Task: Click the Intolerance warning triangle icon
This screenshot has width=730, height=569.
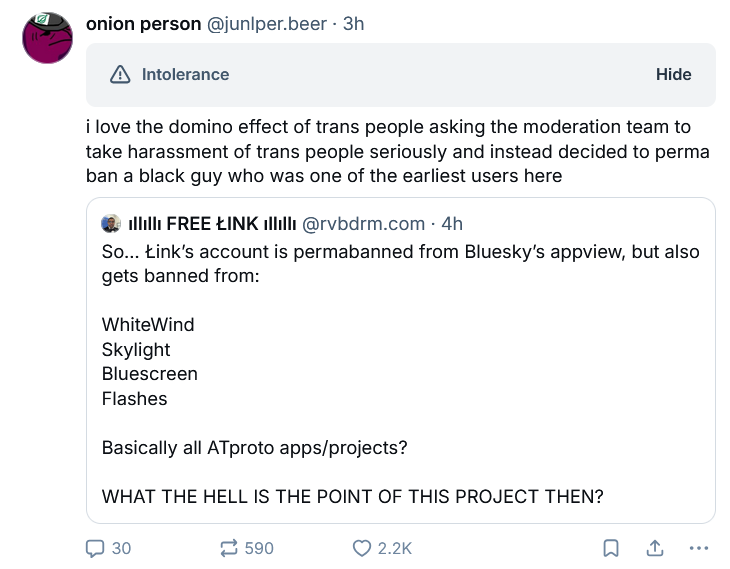Action: coord(121,75)
